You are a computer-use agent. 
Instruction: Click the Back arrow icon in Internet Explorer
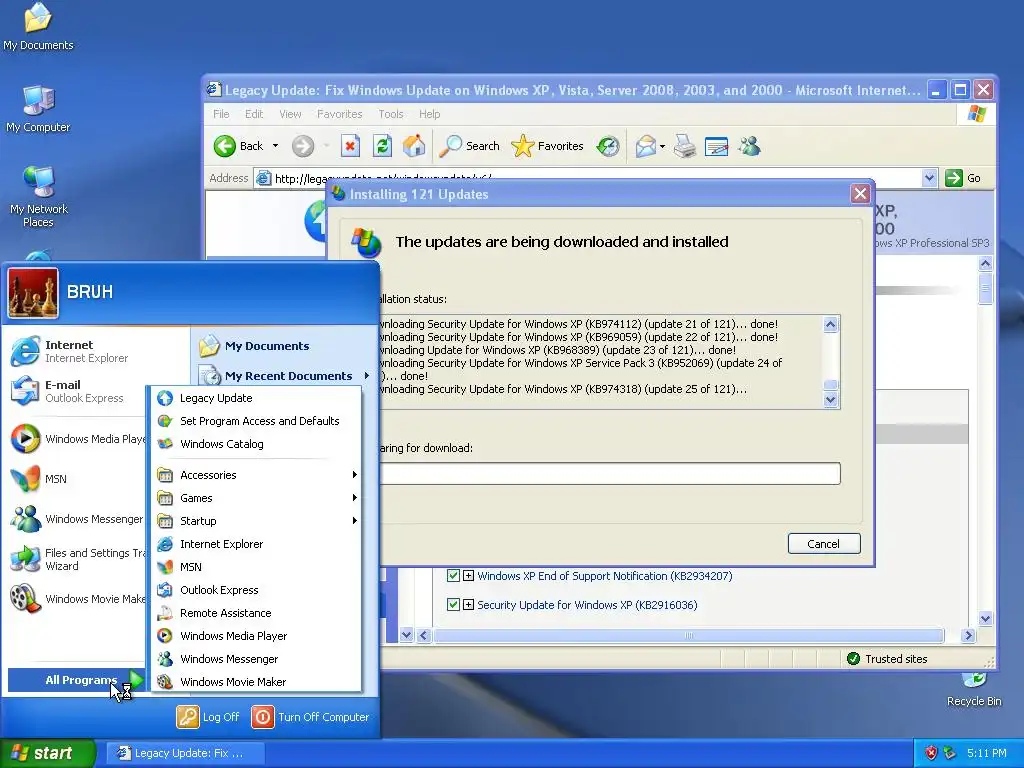[x=225, y=146]
